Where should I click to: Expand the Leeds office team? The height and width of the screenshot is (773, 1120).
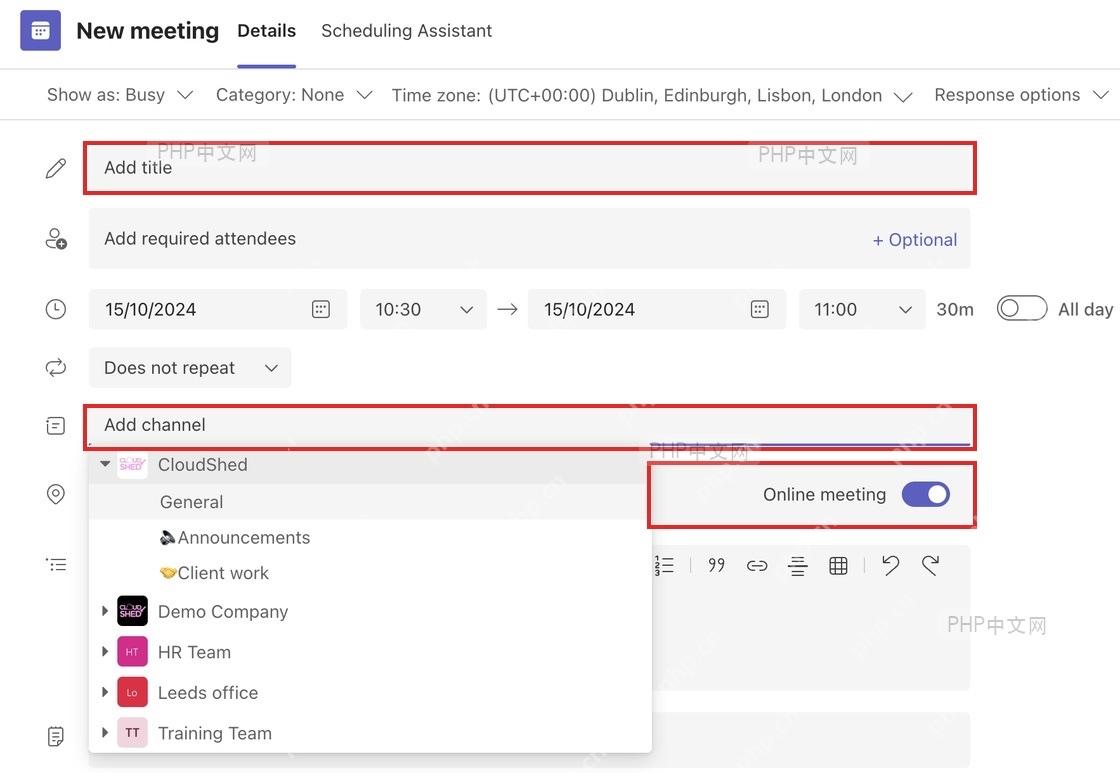pos(105,692)
